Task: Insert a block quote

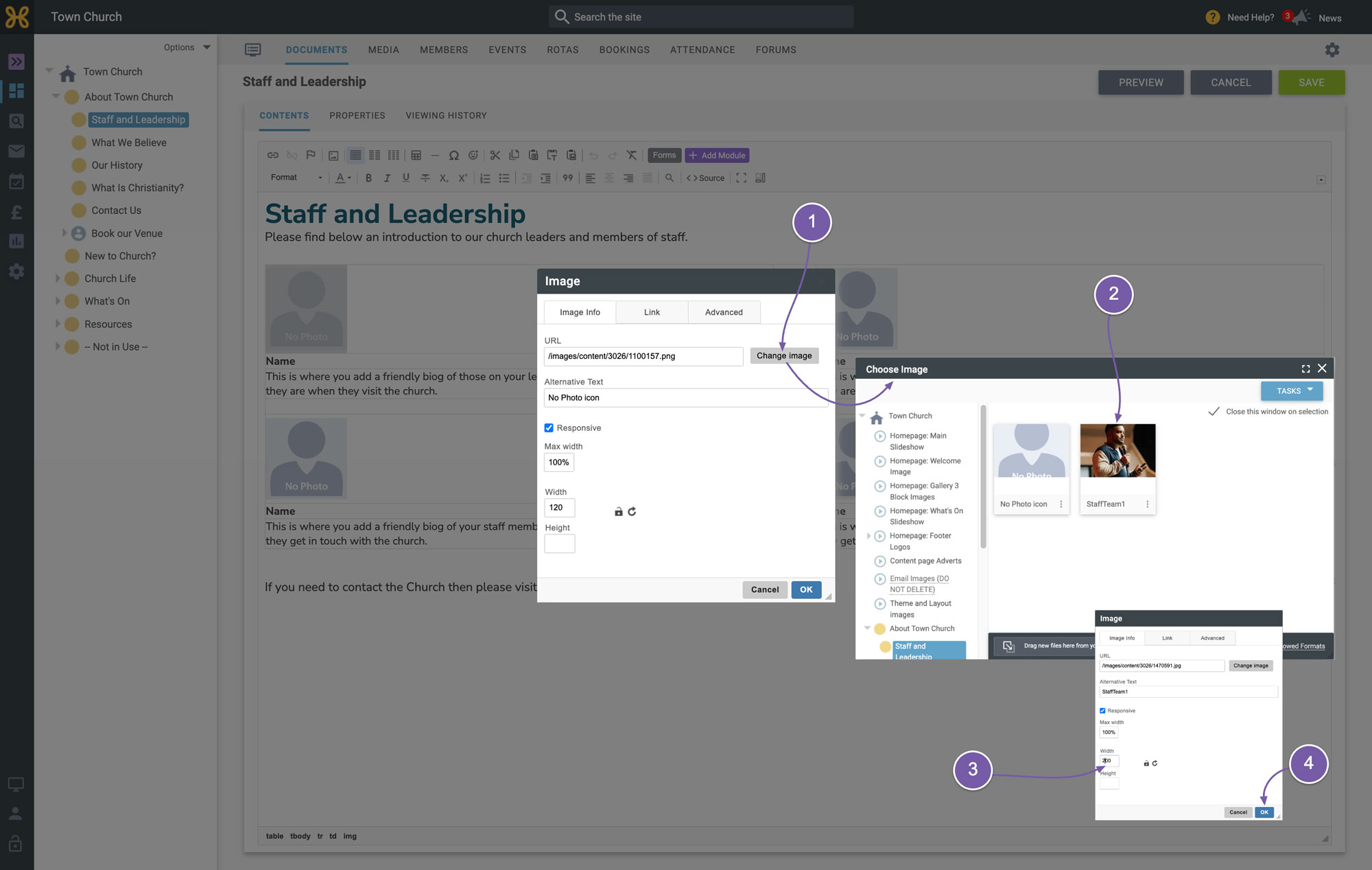Action: coord(568,178)
